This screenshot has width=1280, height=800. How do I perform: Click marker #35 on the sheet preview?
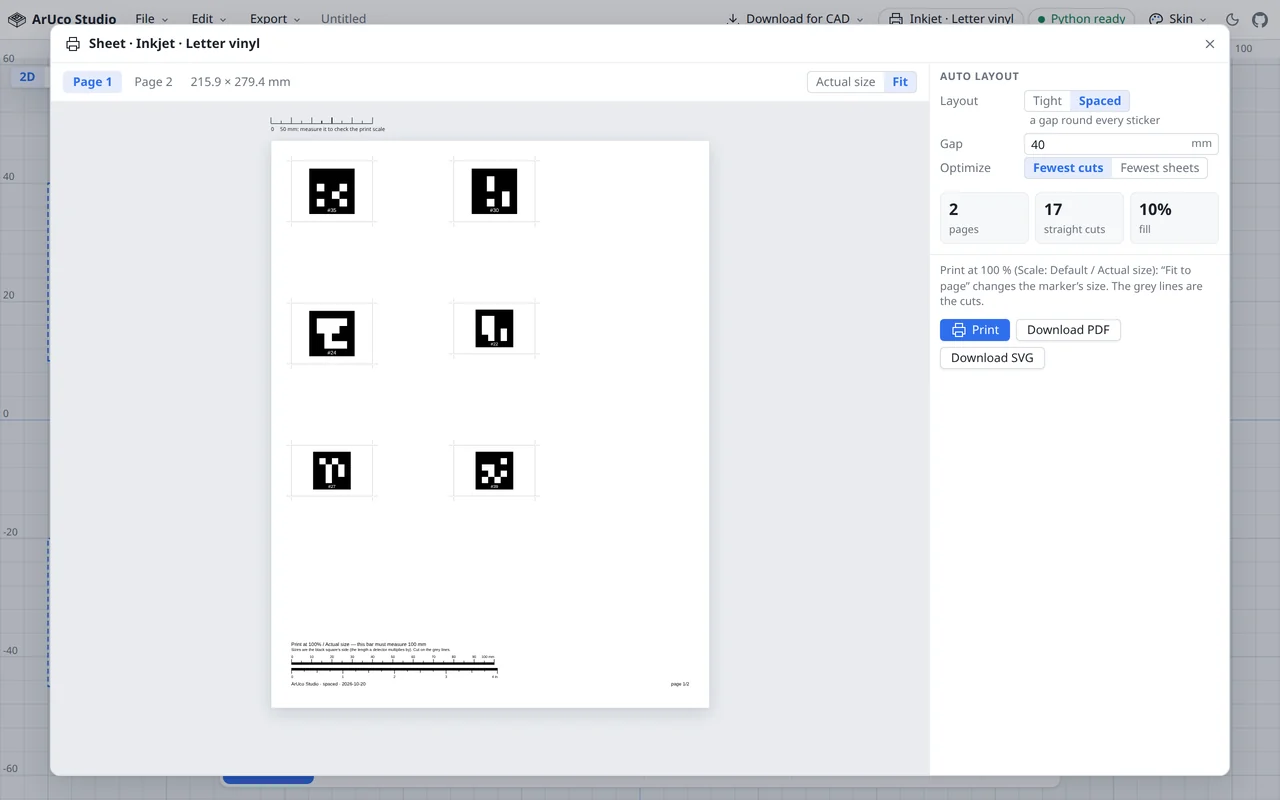coord(332,191)
